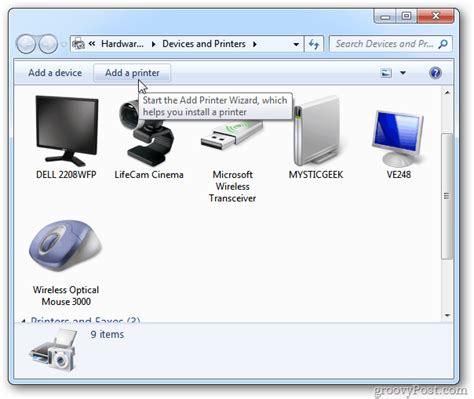Click the Hardwar... breadcrumb
Viewport: 474px width, 399px height.
[x=123, y=44]
